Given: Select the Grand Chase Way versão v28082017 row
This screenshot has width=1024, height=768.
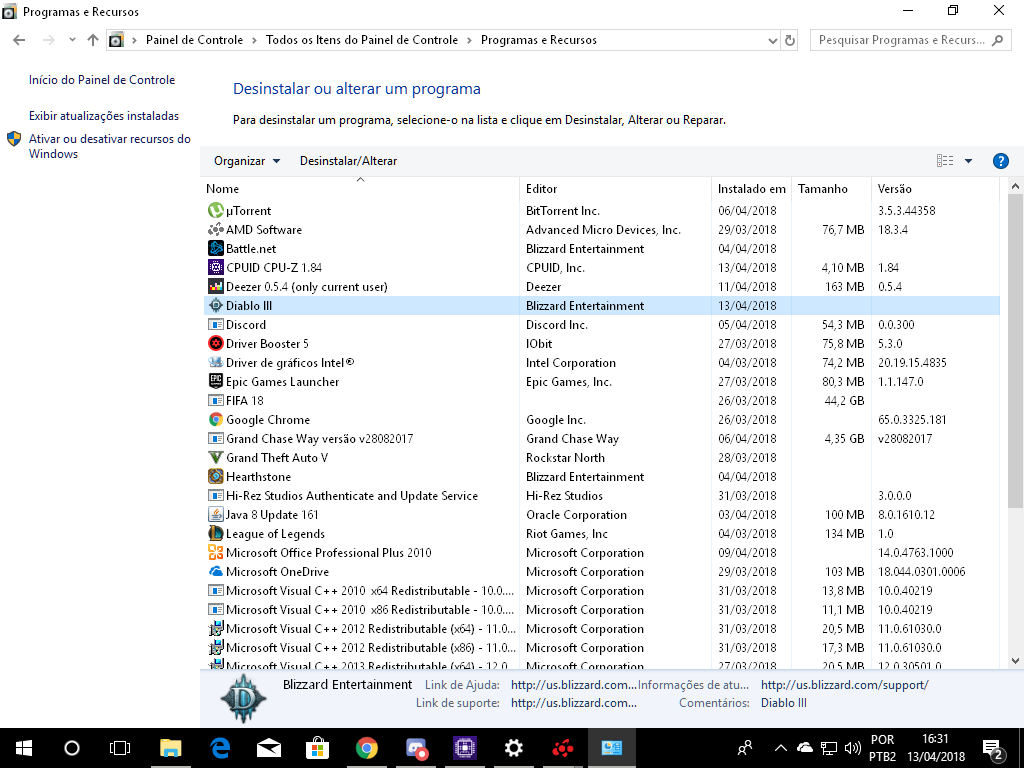Looking at the screenshot, I should pyautogui.click(x=601, y=438).
